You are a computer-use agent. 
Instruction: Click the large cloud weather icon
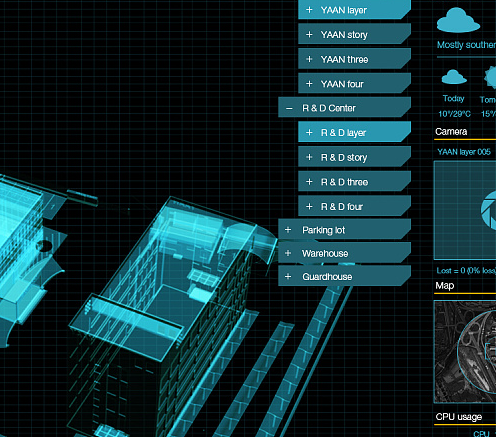point(458,20)
